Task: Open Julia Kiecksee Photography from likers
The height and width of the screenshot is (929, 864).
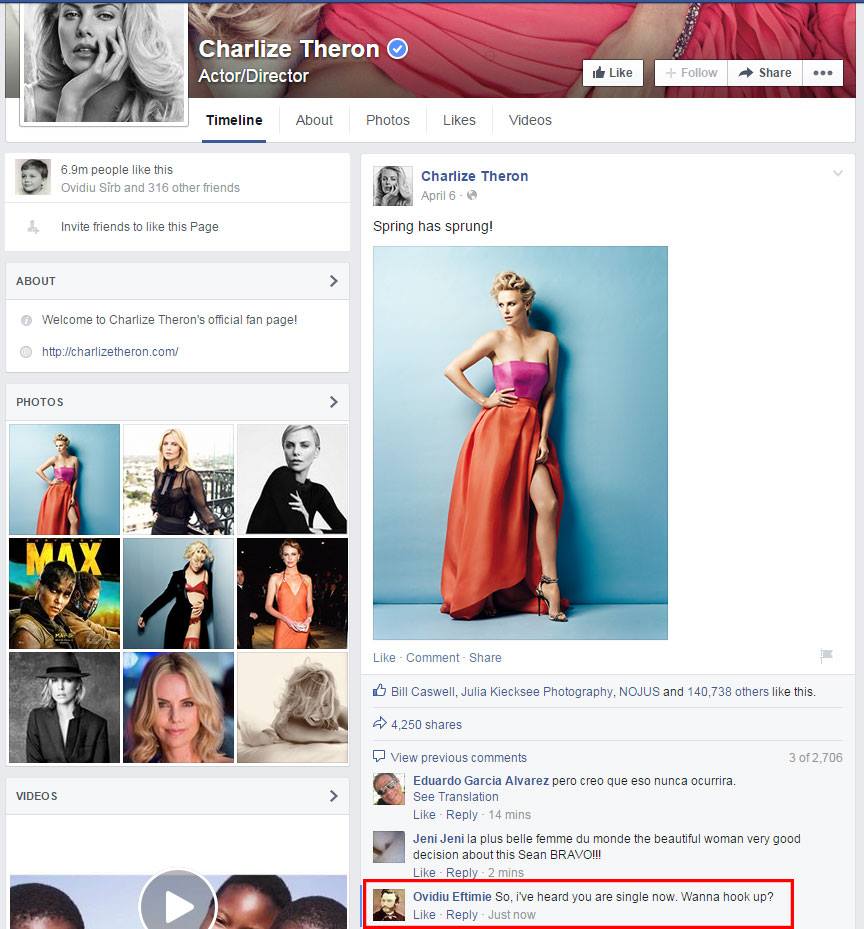Action: point(537,691)
